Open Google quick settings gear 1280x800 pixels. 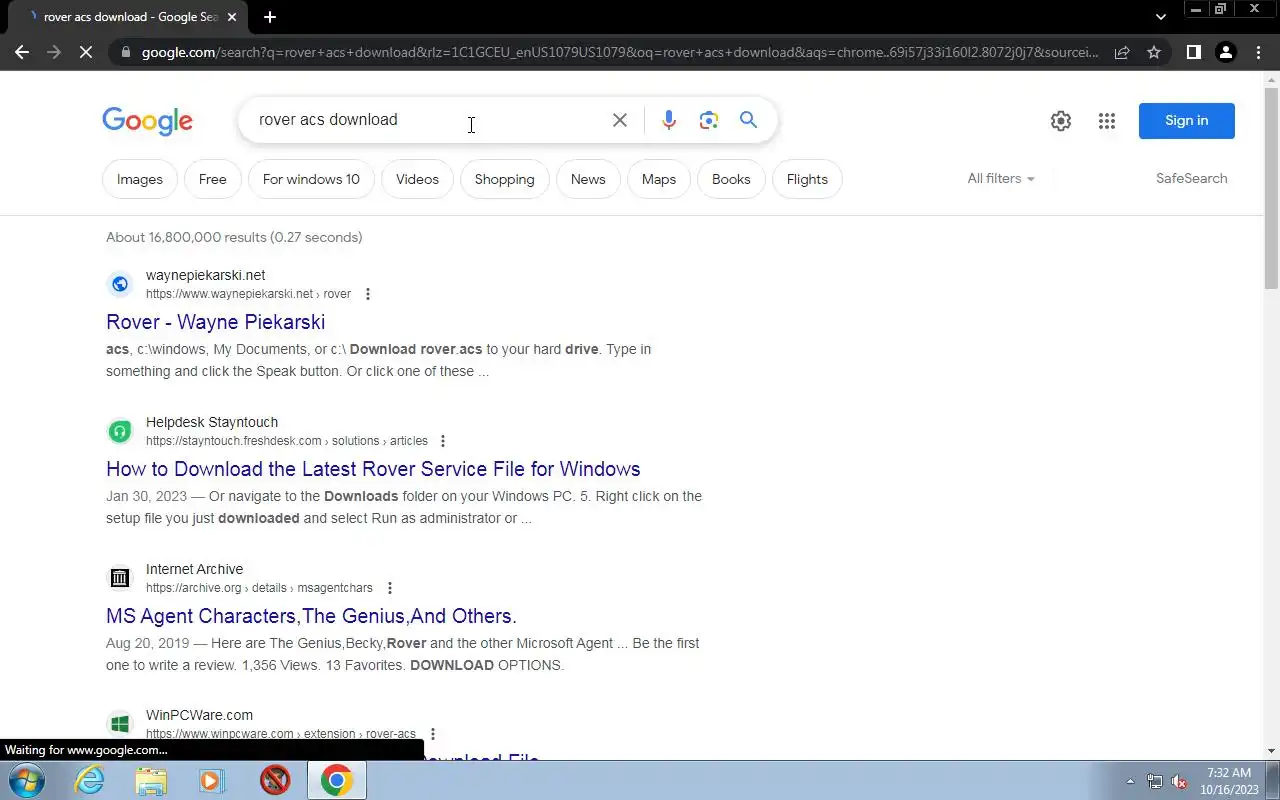pyautogui.click(x=1061, y=121)
